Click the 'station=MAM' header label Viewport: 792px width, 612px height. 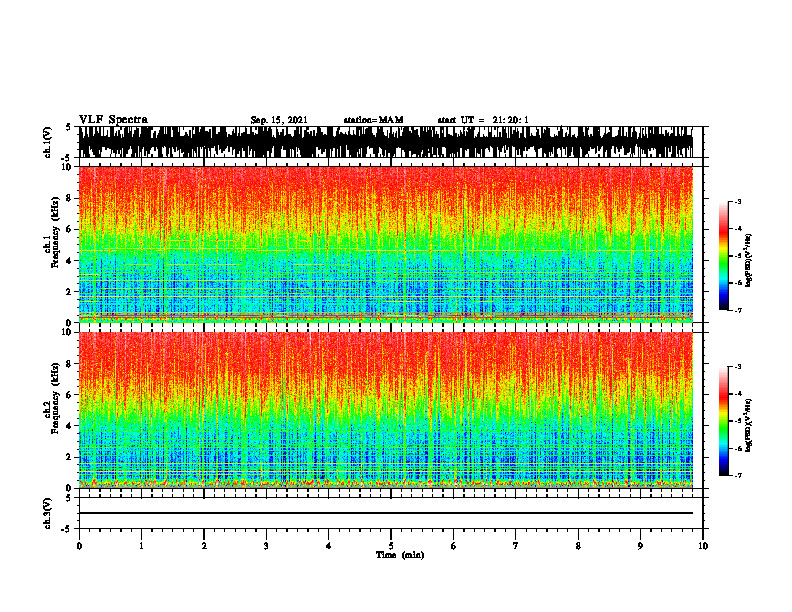(x=373, y=120)
